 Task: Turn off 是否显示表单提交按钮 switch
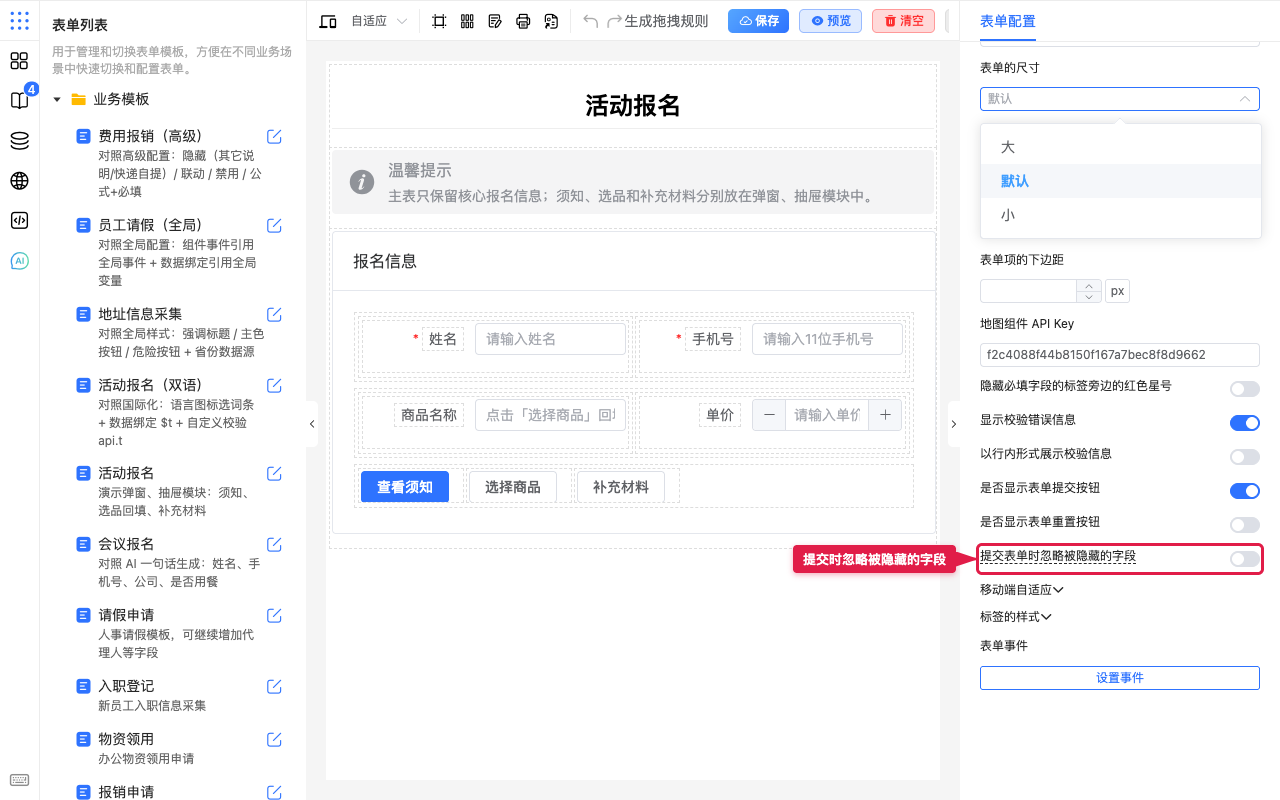pos(1244,491)
